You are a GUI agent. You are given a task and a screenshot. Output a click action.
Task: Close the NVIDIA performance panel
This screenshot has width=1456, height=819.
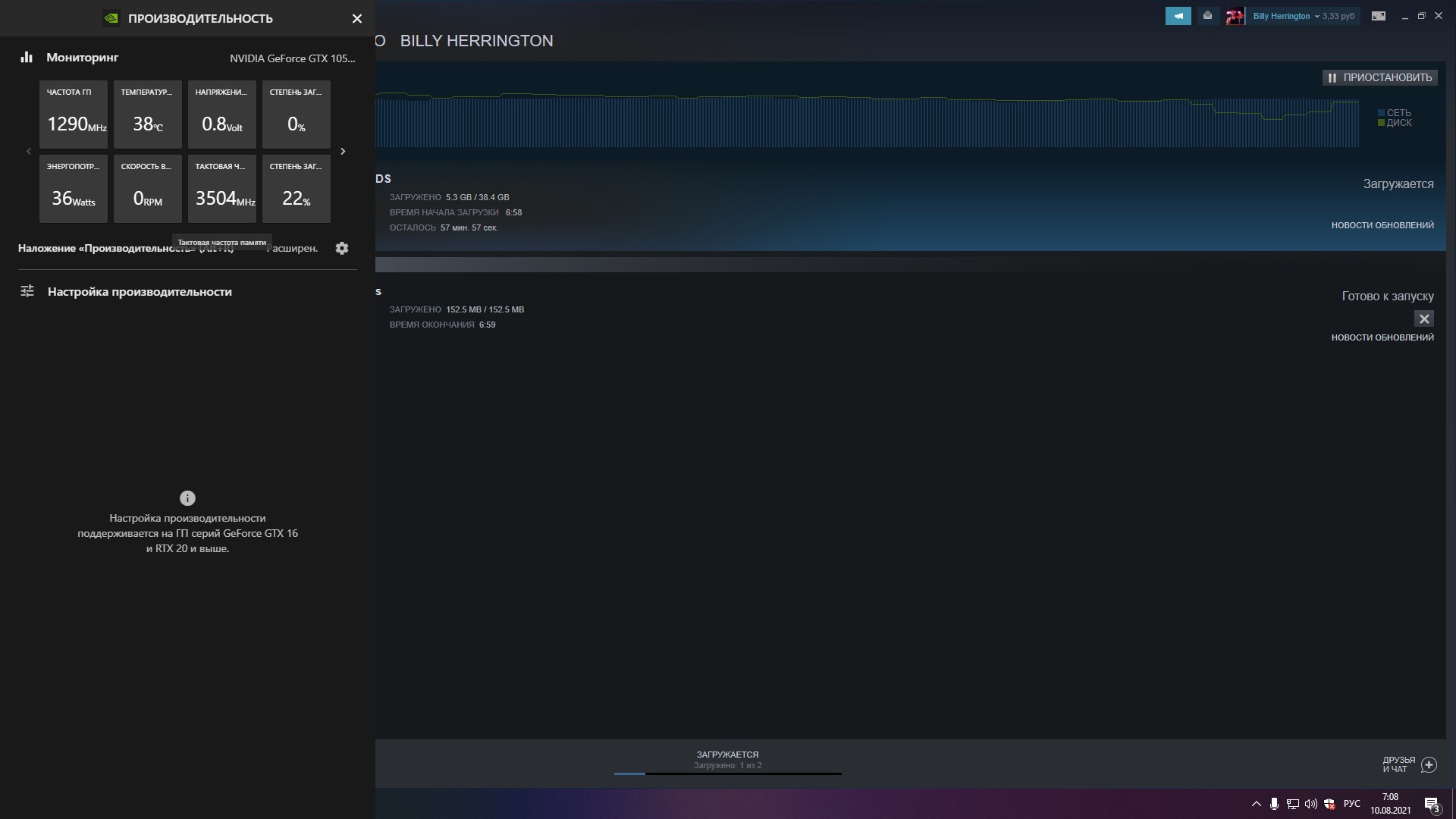(357, 18)
